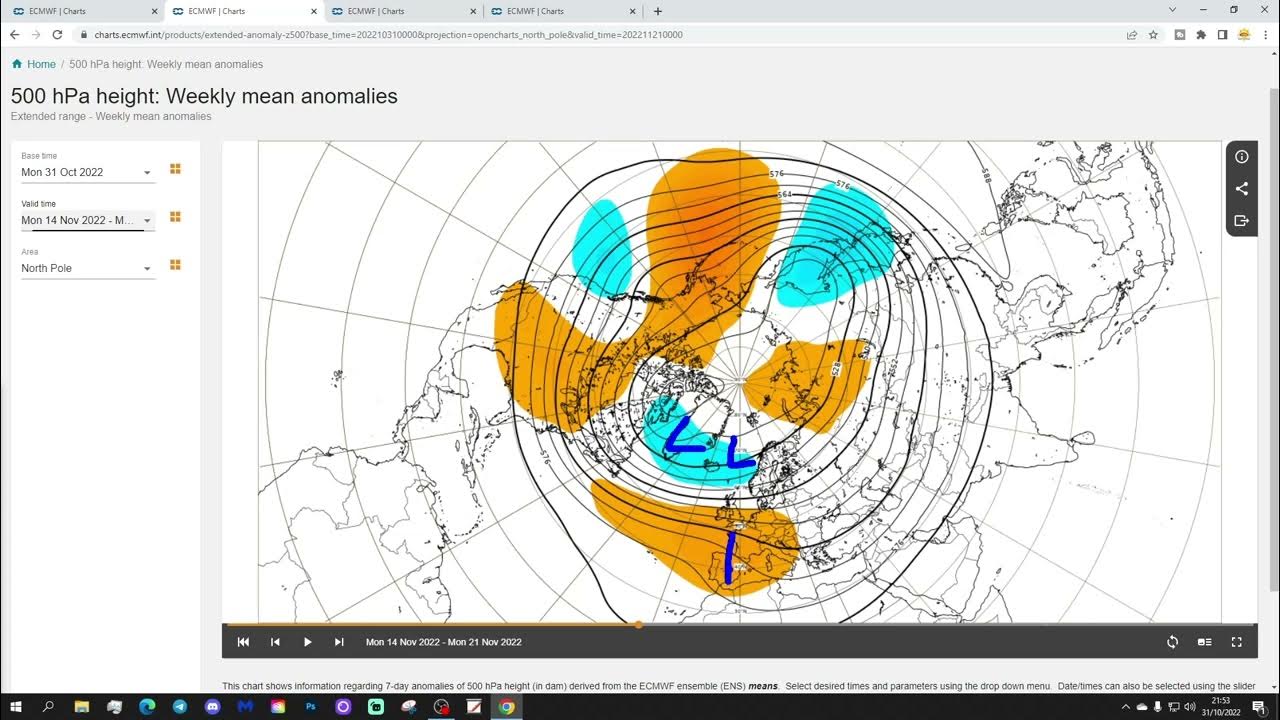Click the address bar URL

coord(389,34)
